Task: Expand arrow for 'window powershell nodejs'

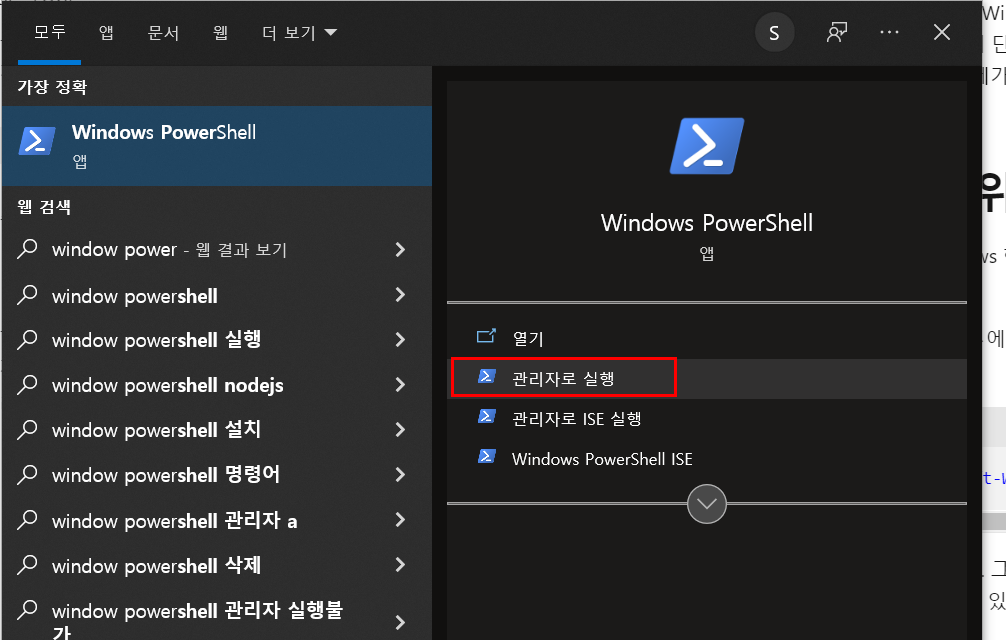Action: click(x=400, y=385)
